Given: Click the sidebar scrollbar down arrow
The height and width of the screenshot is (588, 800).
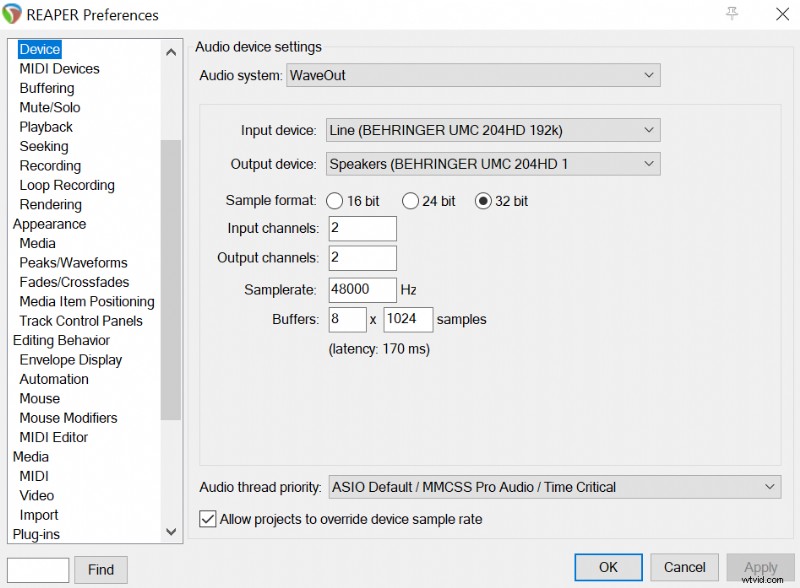Looking at the screenshot, I should (x=171, y=532).
